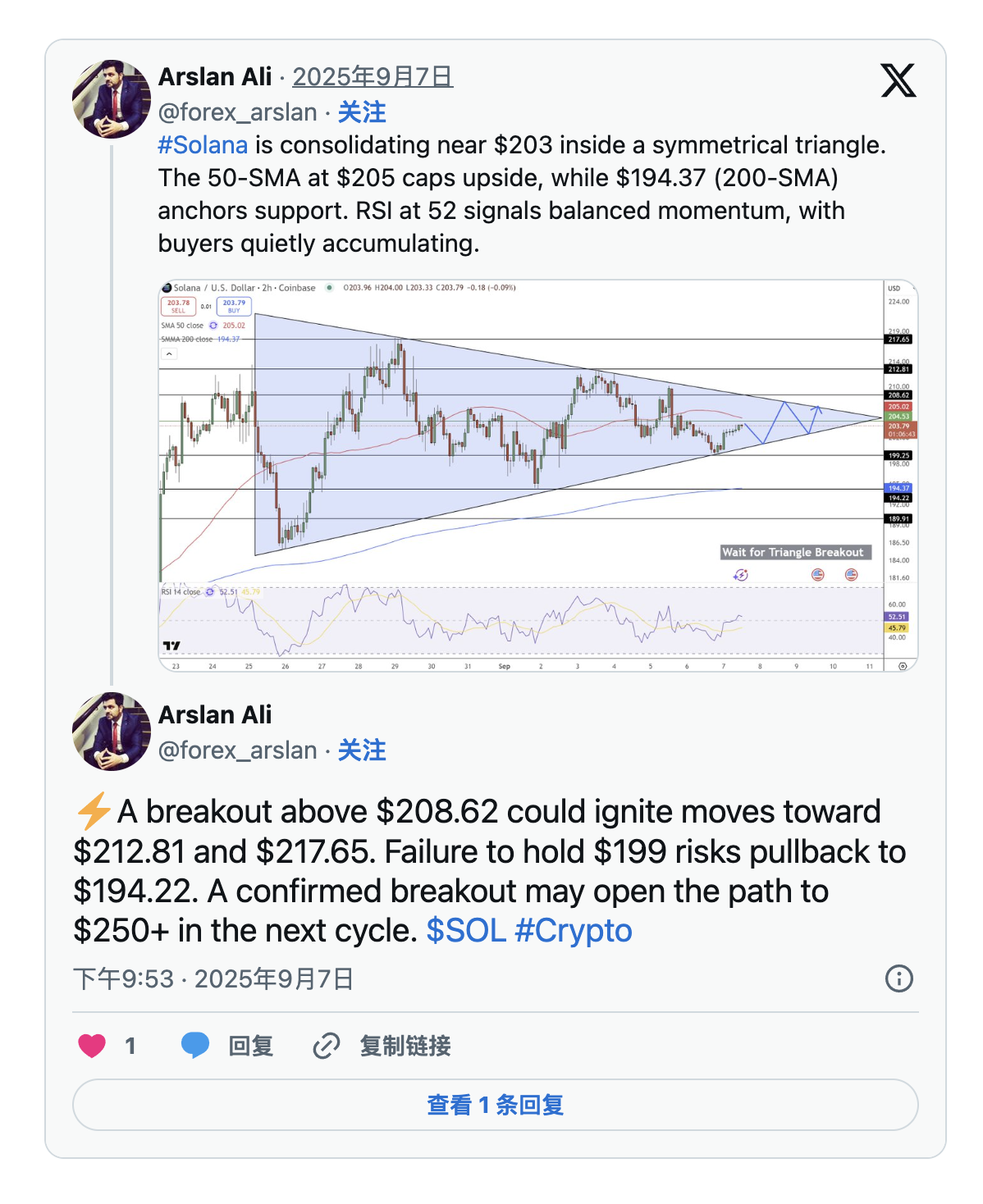983x1204 pixels.
Task: Click the 203.78 SELL button
Action: tap(178, 306)
